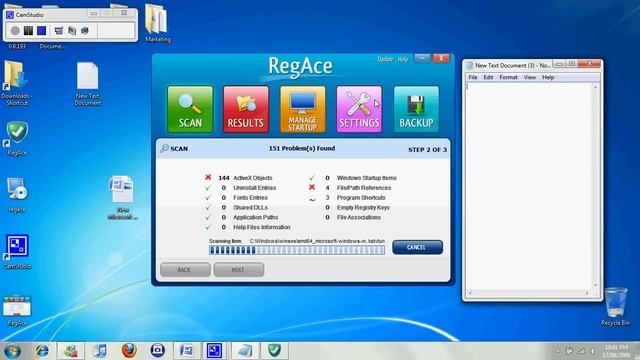Click the NEXT button in RegAce
This screenshot has width=640, height=360.
tap(238, 270)
